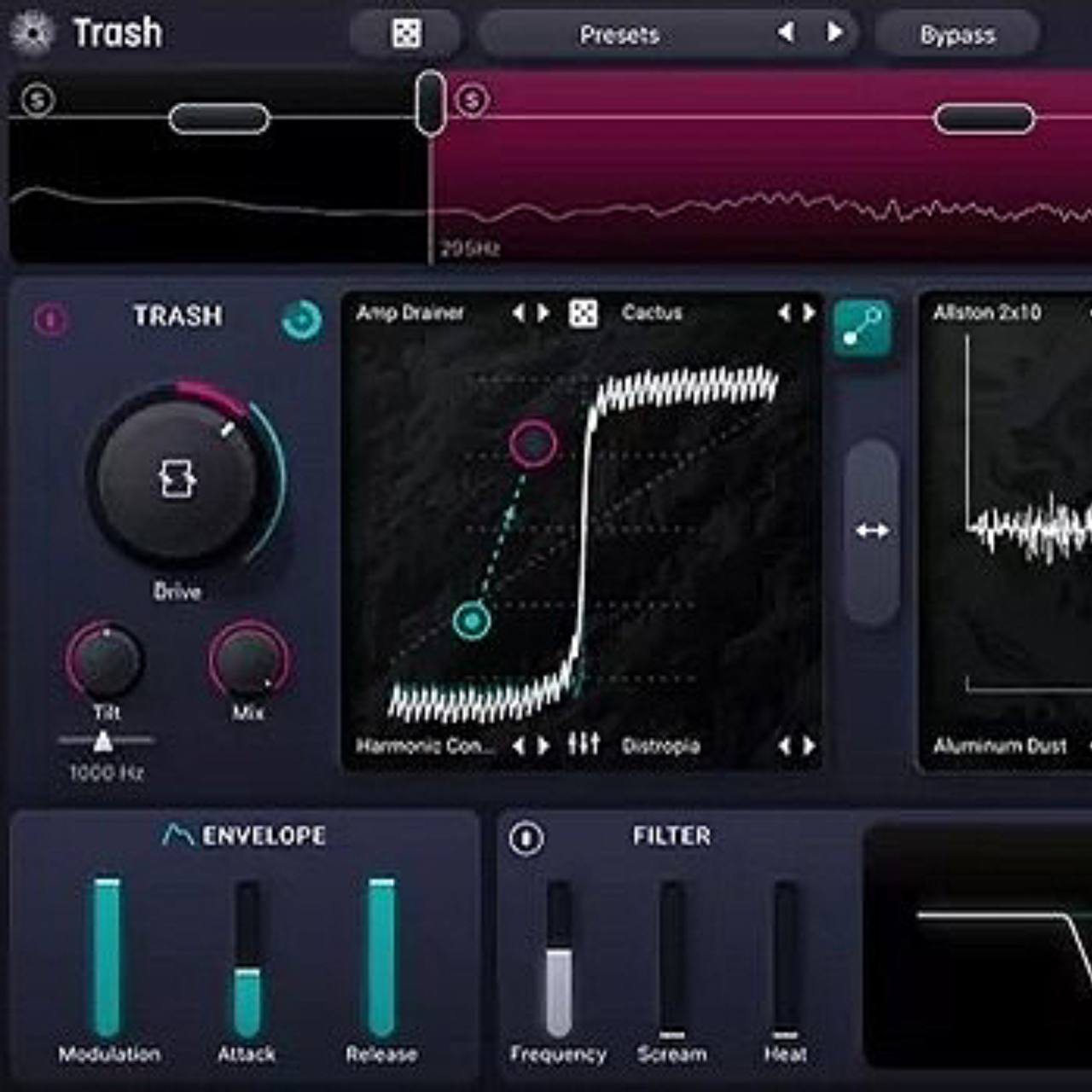
Task: Next arrow next to Harmonic Con...
Action: (543, 746)
